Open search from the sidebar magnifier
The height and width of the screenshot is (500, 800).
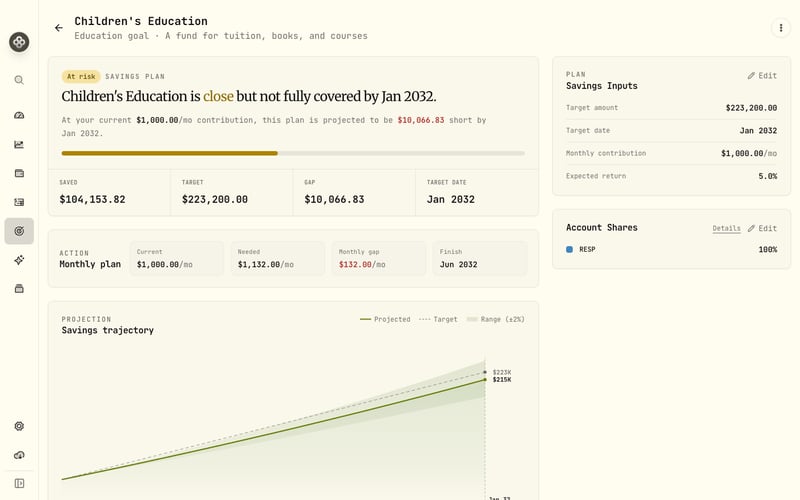point(19,80)
